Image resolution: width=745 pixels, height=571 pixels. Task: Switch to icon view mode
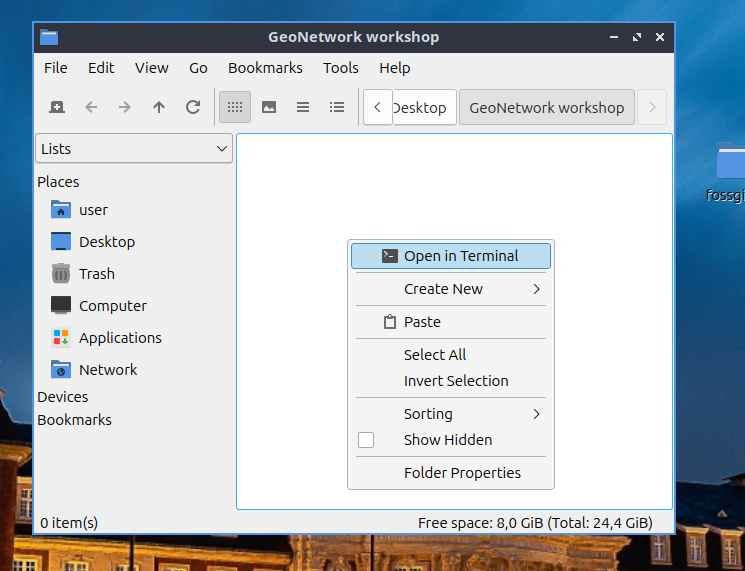(235, 107)
